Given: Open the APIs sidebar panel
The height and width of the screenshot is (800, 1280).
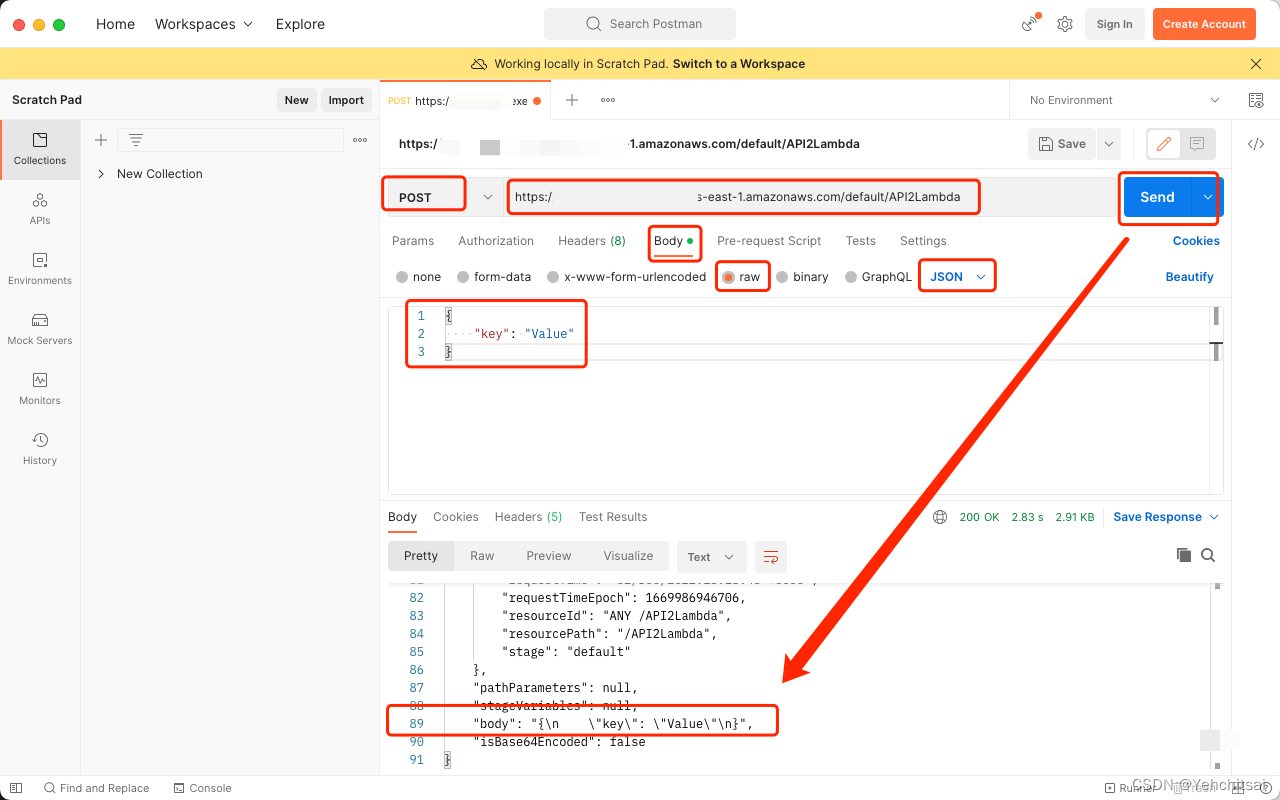Looking at the screenshot, I should point(40,209).
